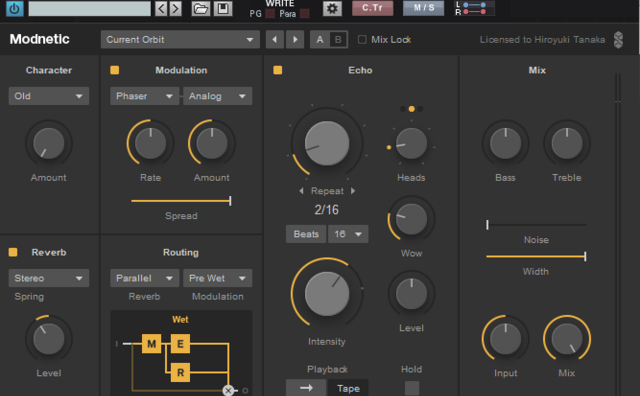Open the Character type dropdown showing Old
This screenshot has height=396, width=640.
(x=49, y=96)
